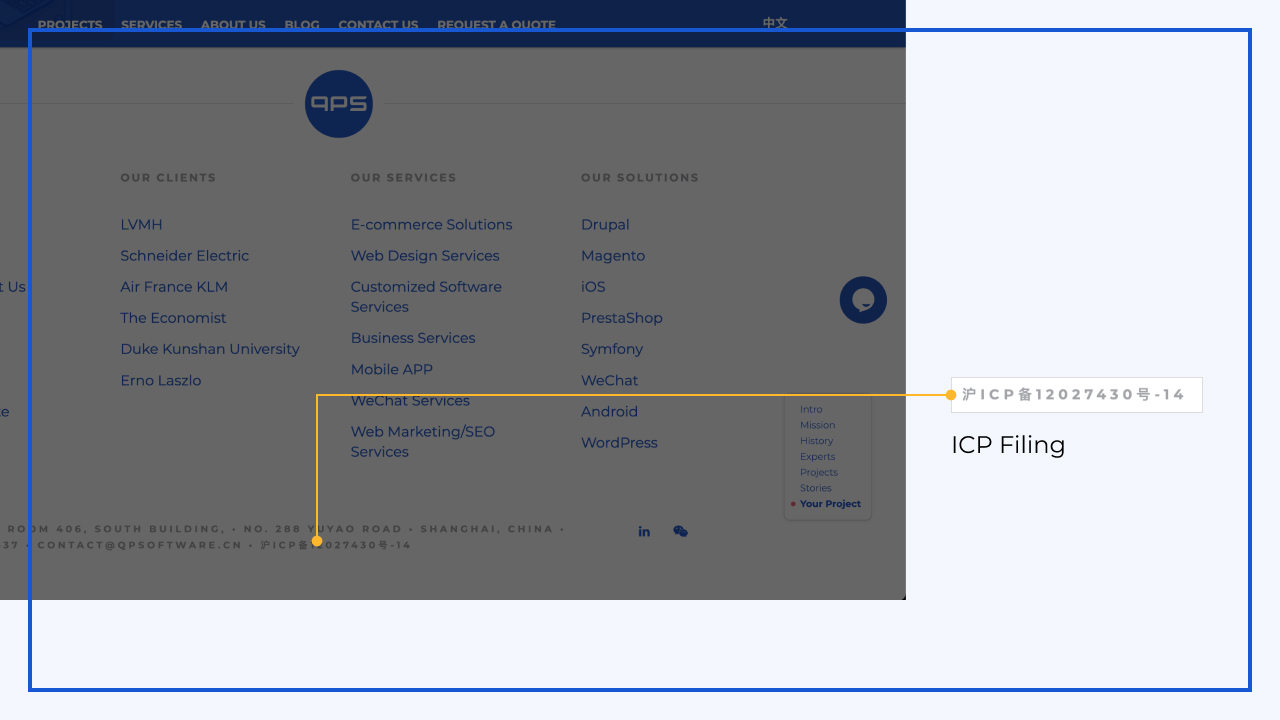Viewport: 1280px width, 720px height.
Task: Switch language to 中文
Action: point(775,23)
